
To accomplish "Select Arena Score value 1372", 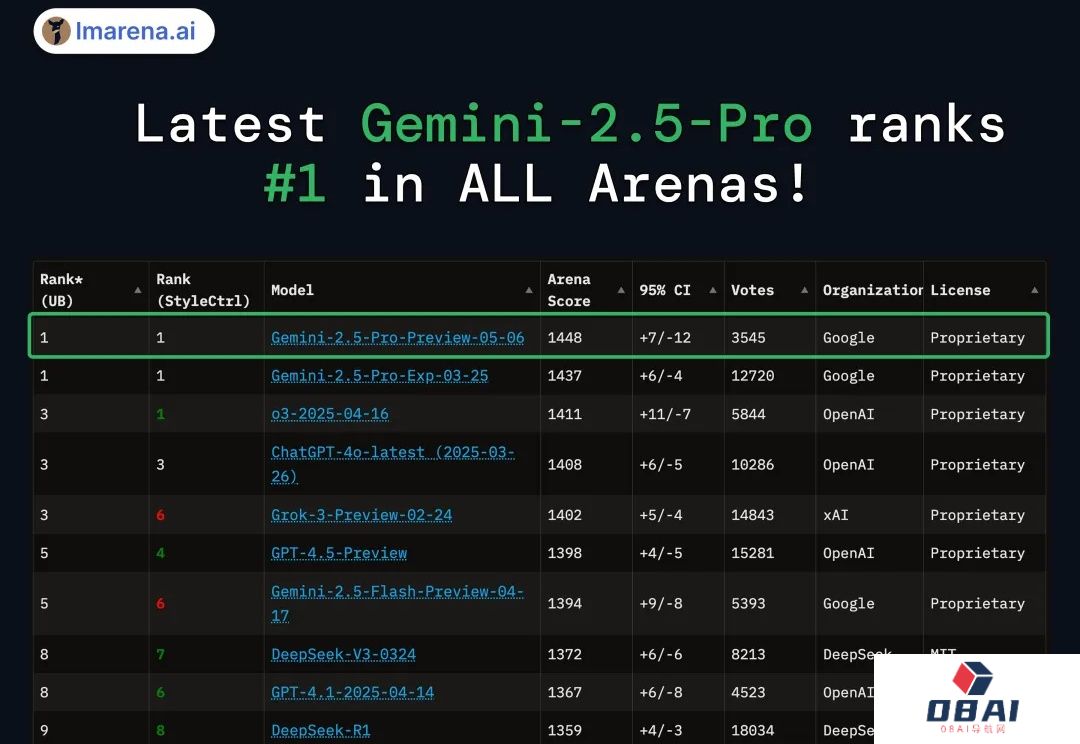I will point(565,654).
